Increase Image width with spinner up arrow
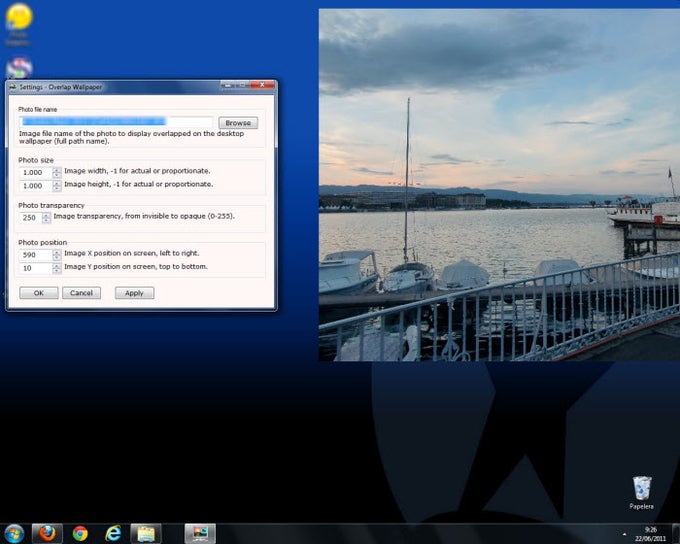The image size is (680, 544). [x=57, y=170]
